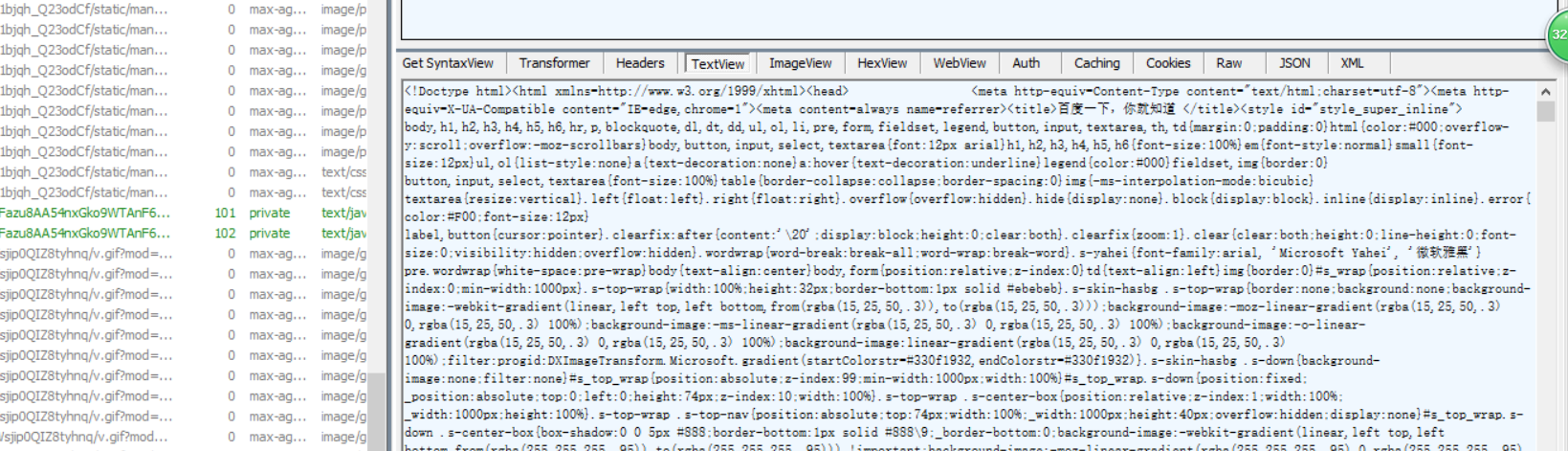
Task: Switch to the Raw tab
Action: [x=1228, y=63]
